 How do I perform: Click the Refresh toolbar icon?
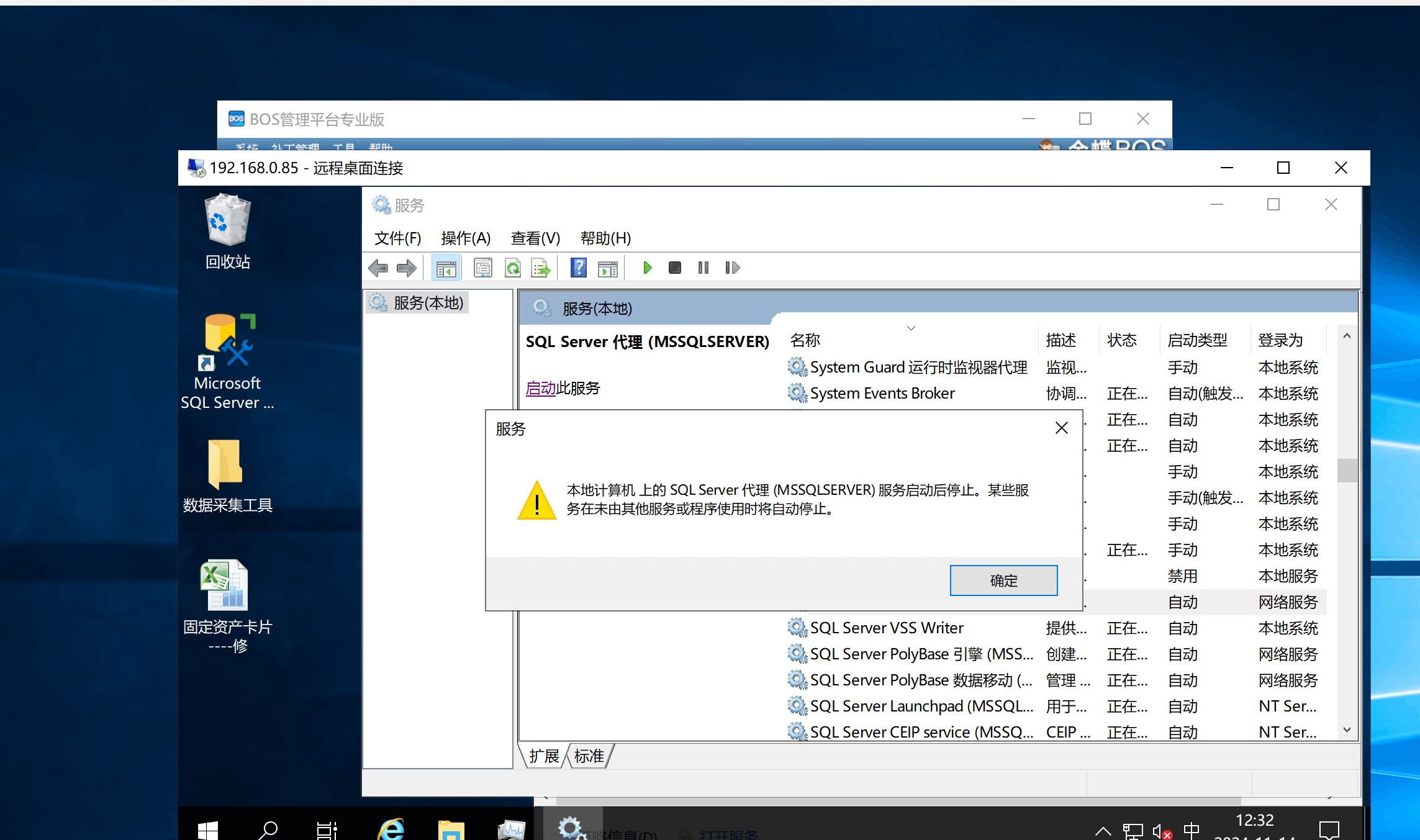click(x=513, y=268)
